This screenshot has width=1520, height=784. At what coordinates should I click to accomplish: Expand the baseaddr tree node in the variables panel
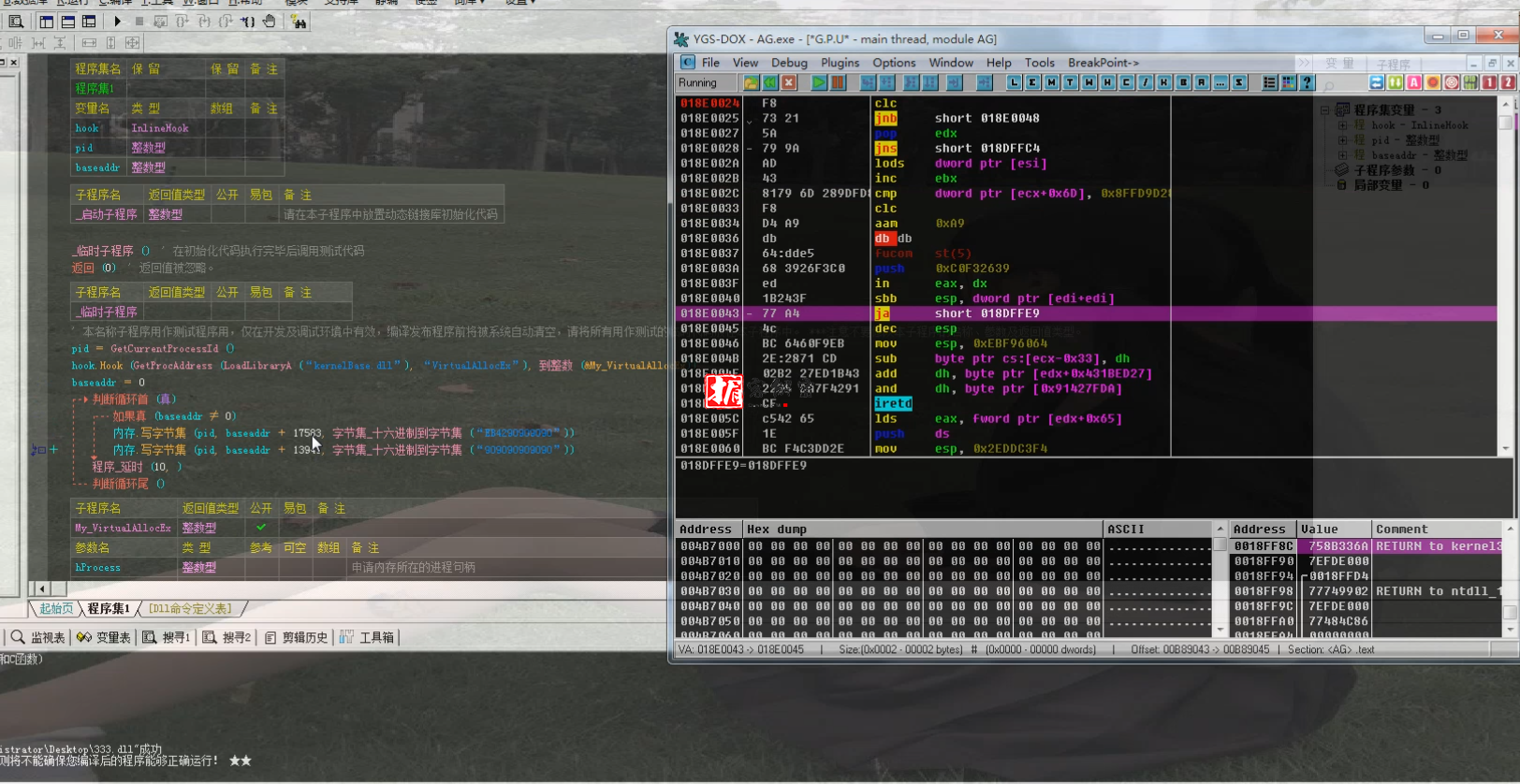[x=1342, y=155]
